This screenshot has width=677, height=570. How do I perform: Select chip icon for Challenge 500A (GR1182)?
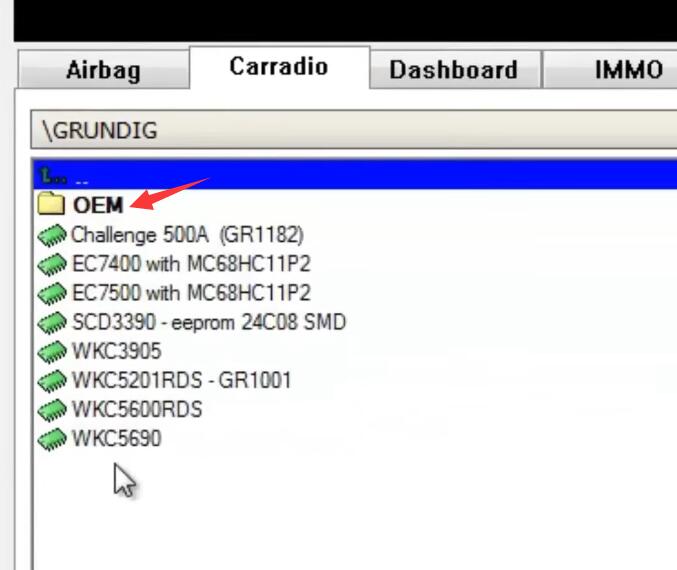coord(52,235)
